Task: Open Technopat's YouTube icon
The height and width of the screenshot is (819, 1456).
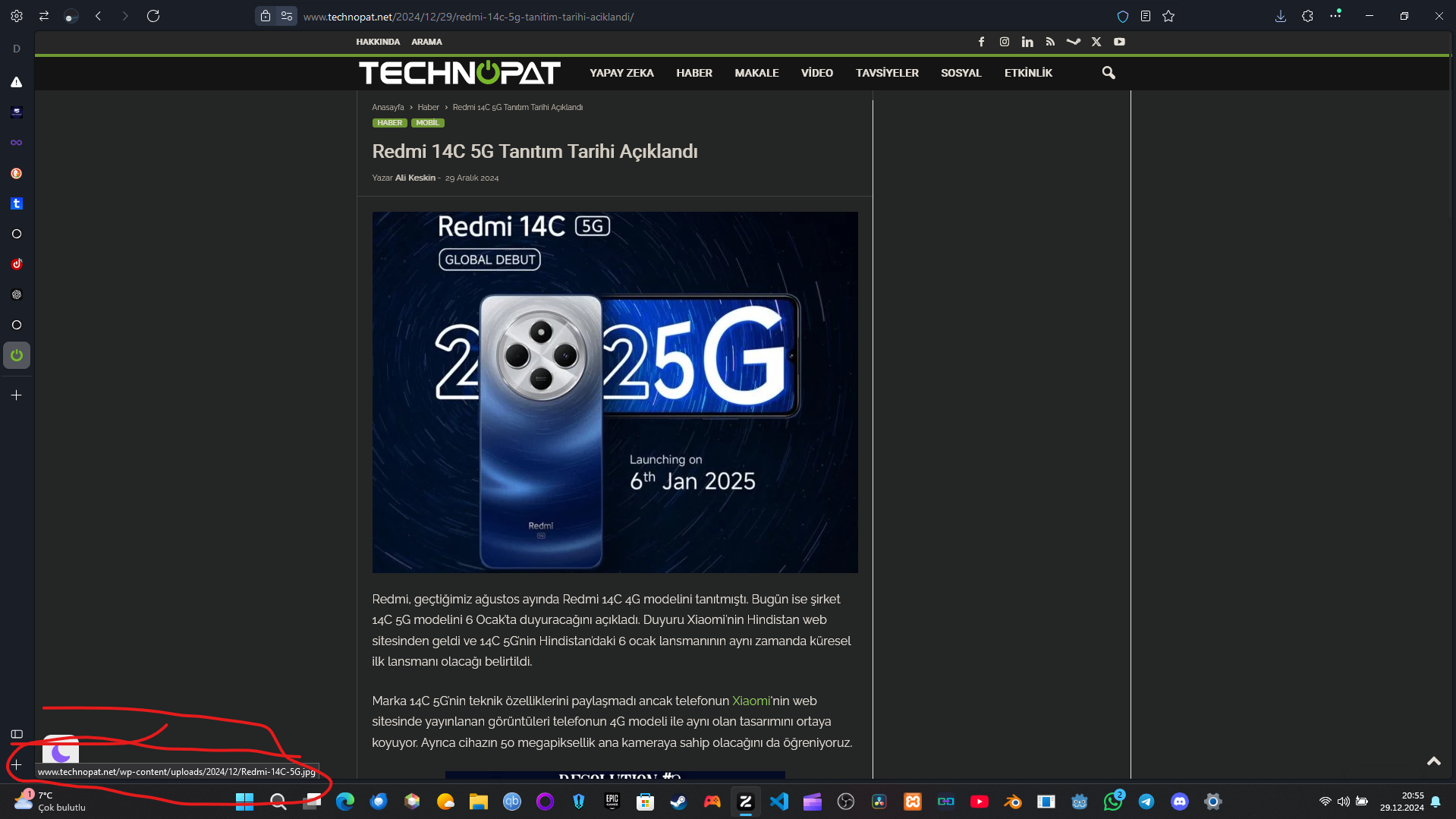Action: (1119, 42)
